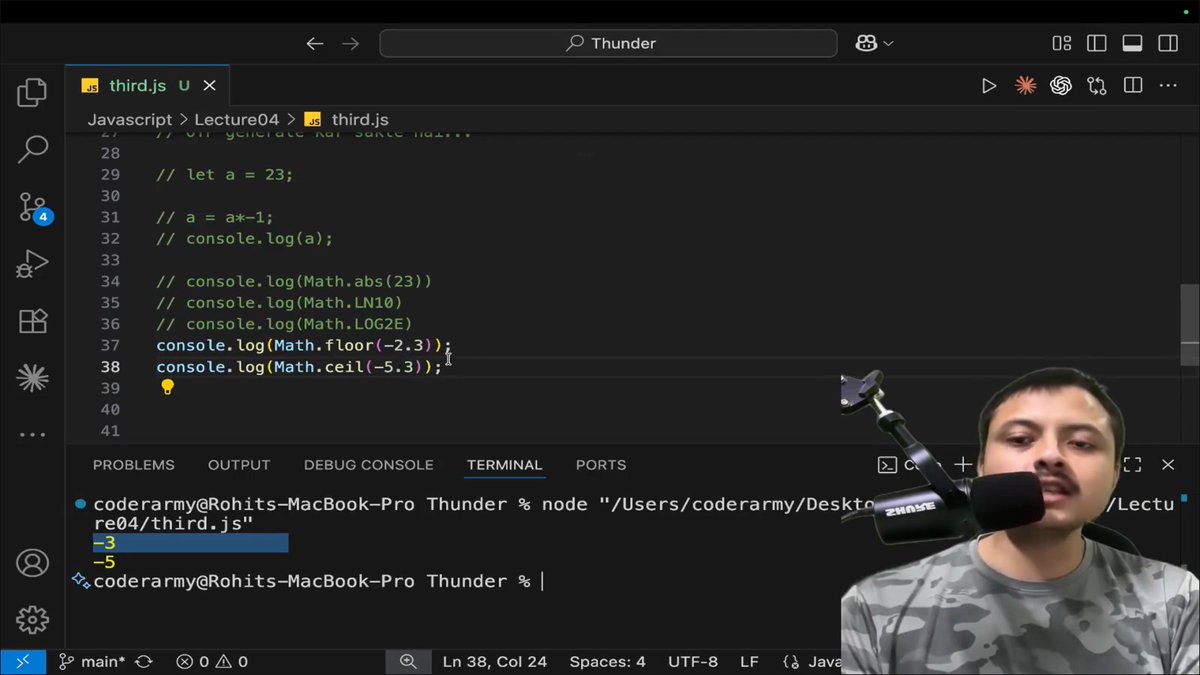Screen dimensions: 1200x675
Task: Click Spaces: 4 indentation setting
Action: (x=607, y=662)
